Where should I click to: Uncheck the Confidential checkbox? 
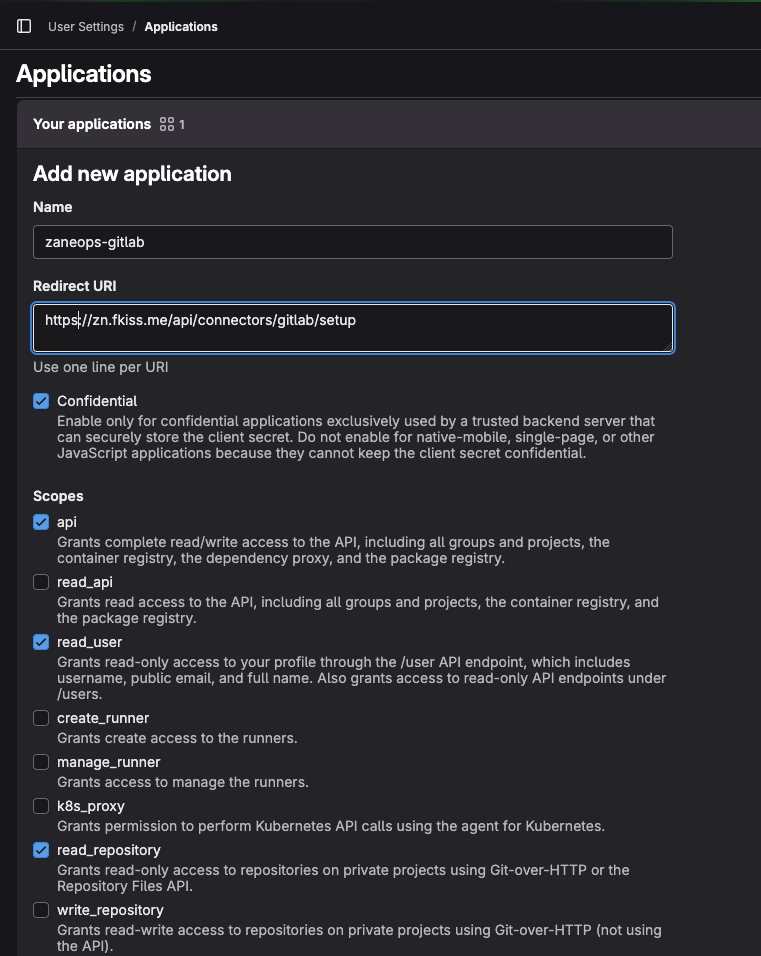click(41, 401)
